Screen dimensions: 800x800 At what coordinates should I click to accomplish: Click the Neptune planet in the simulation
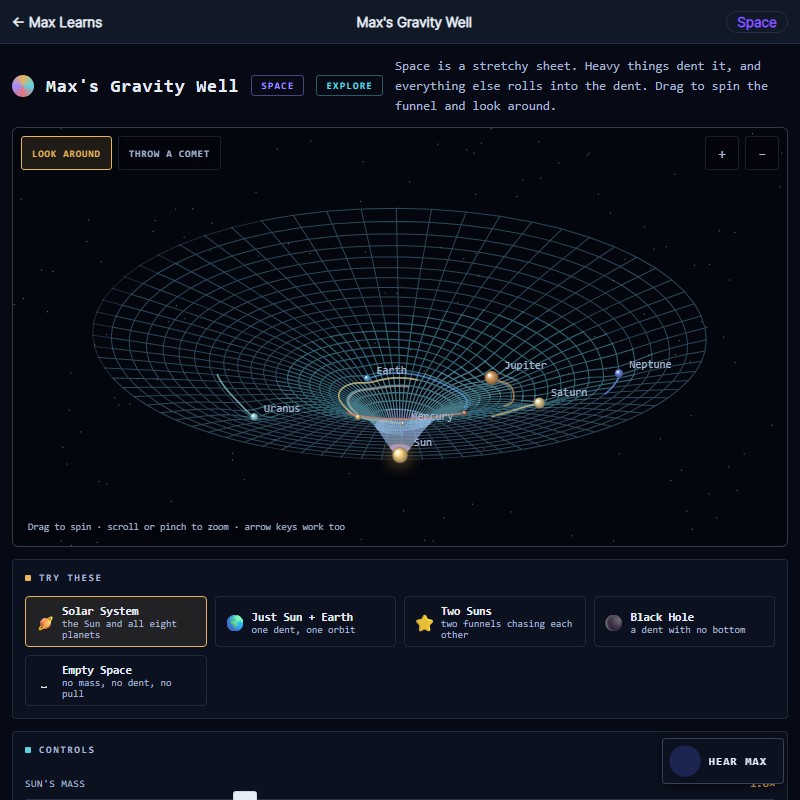[618, 373]
